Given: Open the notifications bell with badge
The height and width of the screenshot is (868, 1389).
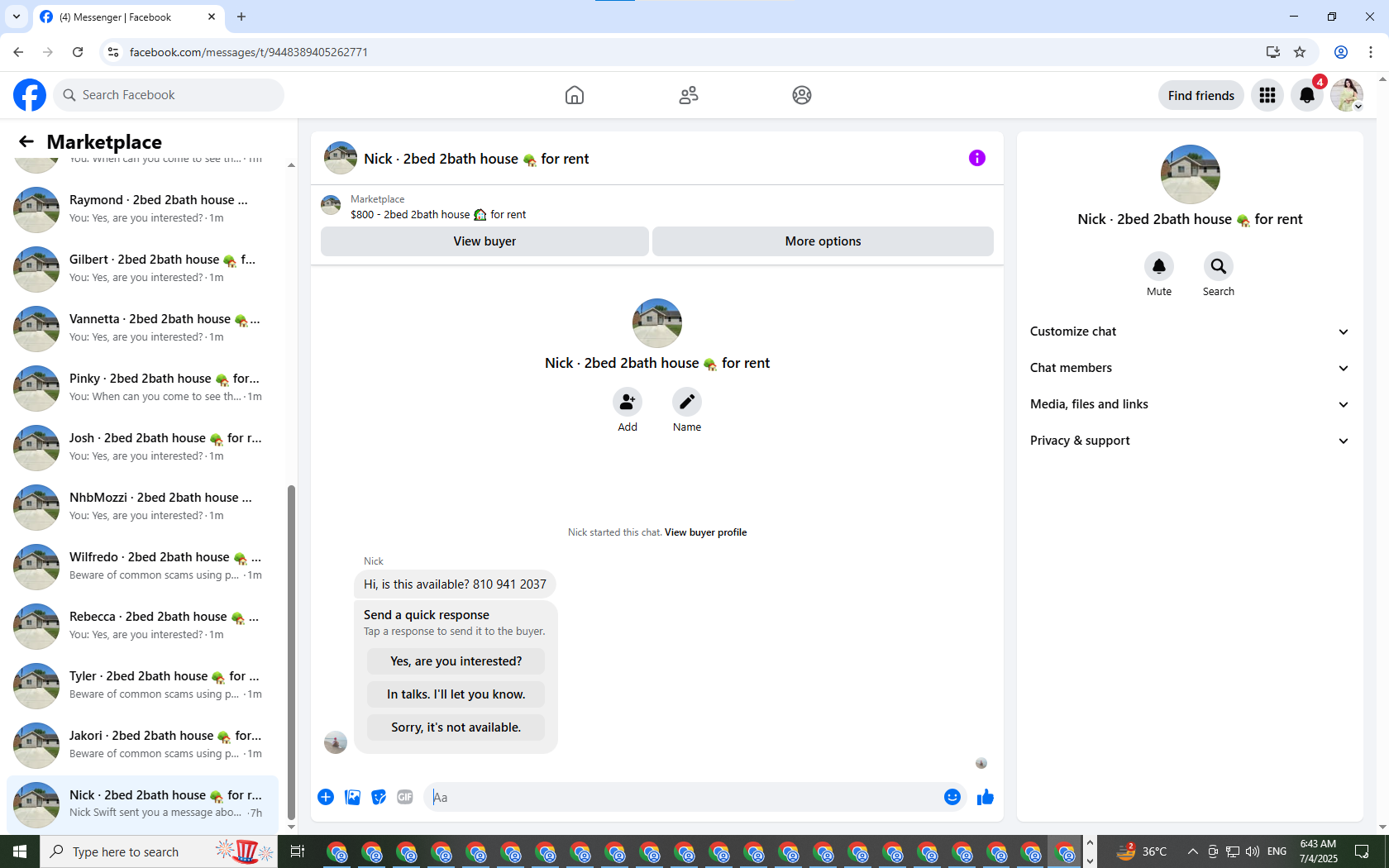Looking at the screenshot, I should [x=1307, y=95].
